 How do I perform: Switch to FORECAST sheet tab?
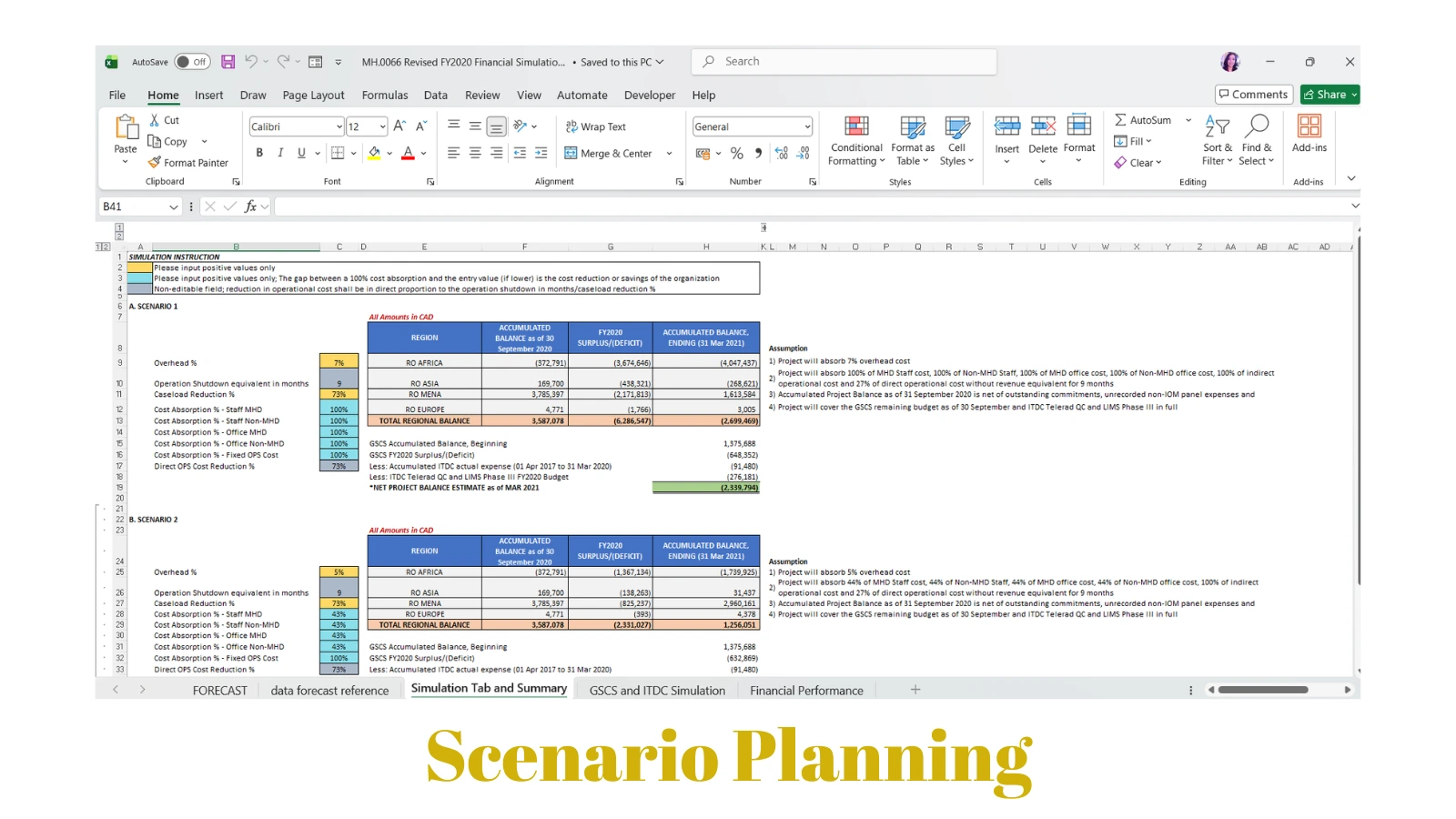pos(220,691)
